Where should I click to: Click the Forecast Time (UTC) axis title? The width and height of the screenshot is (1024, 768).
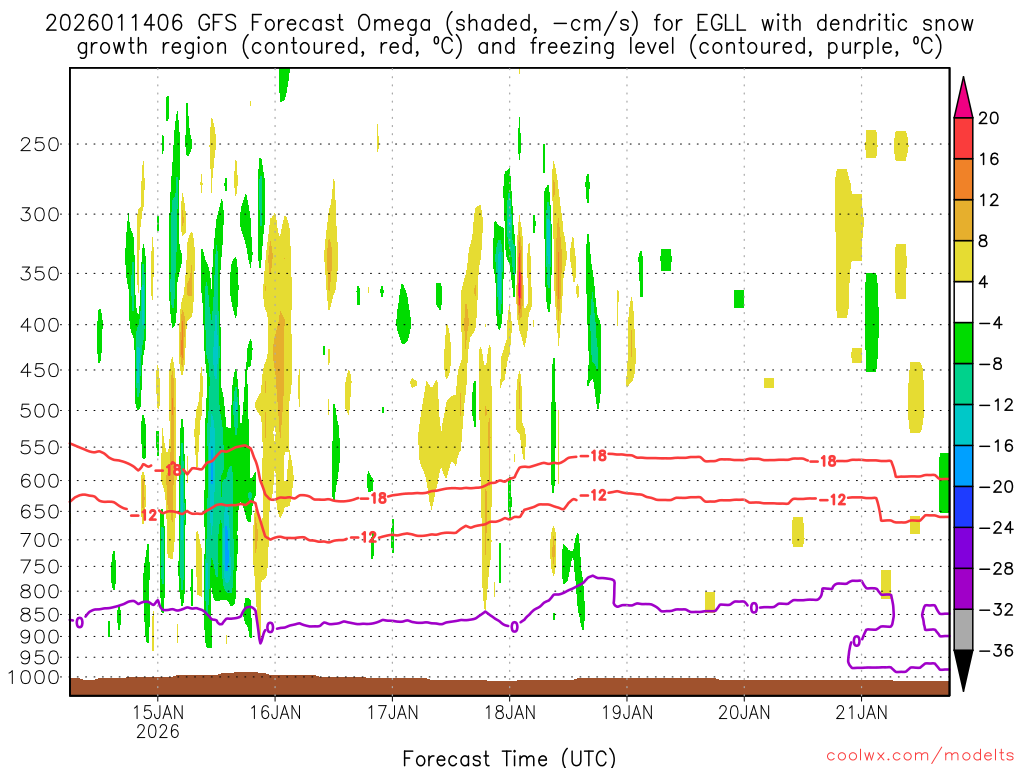coord(509,758)
